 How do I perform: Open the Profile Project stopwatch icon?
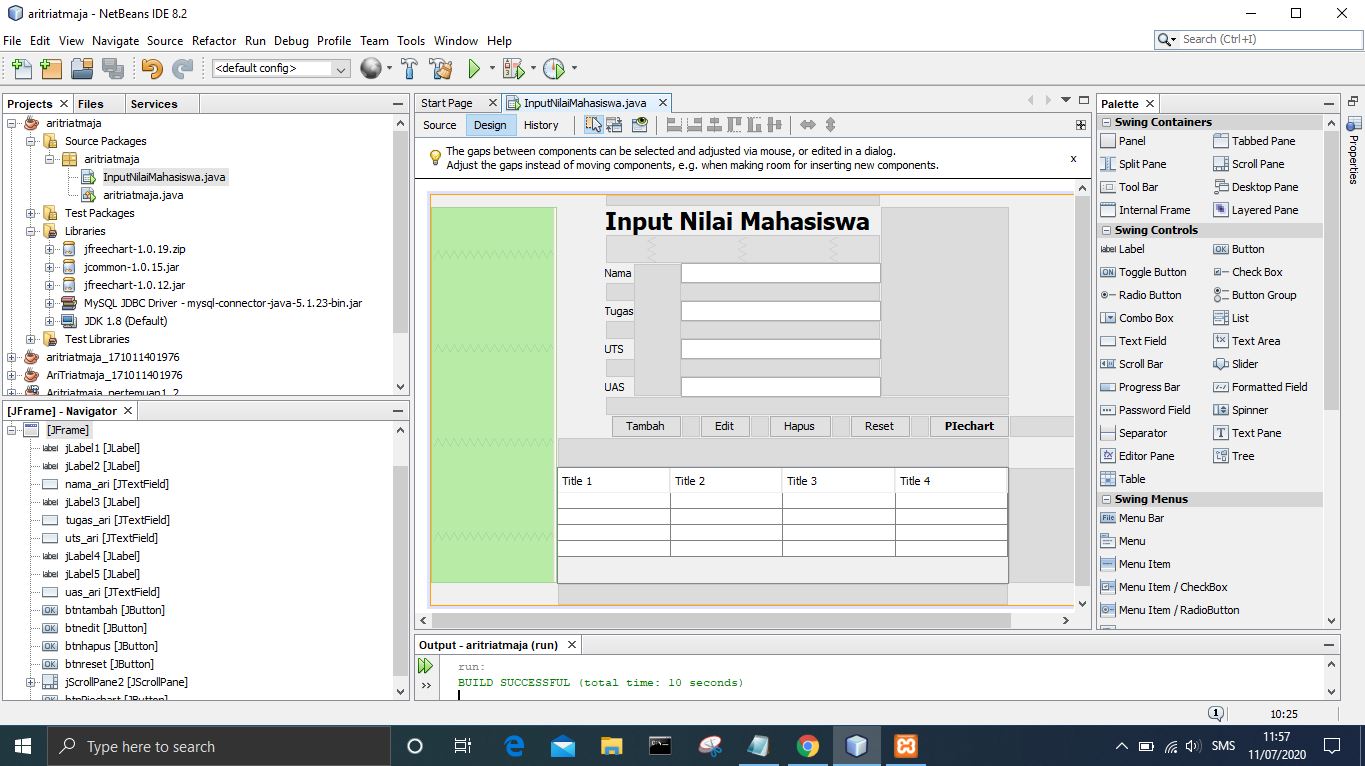553,68
